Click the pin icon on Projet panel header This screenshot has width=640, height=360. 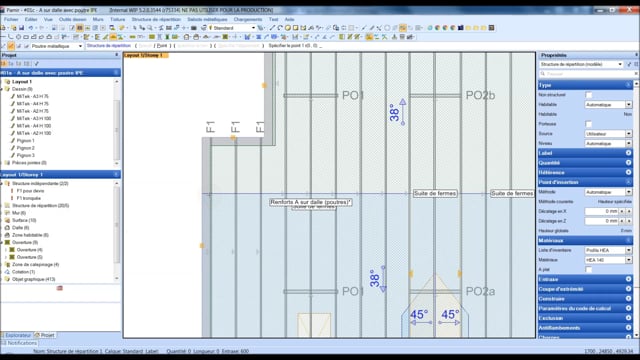(x=116, y=55)
